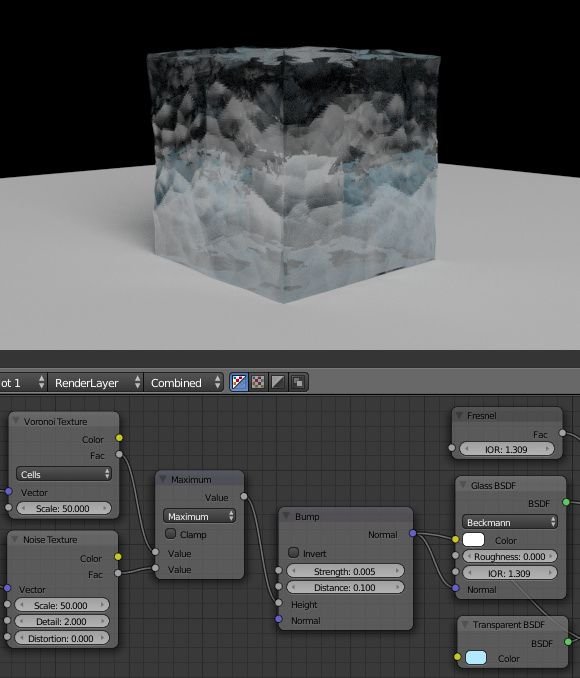Click Noise Texture Vector input socket
The height and width of the screenshot is (678, 580).
(x=7, y=588)
